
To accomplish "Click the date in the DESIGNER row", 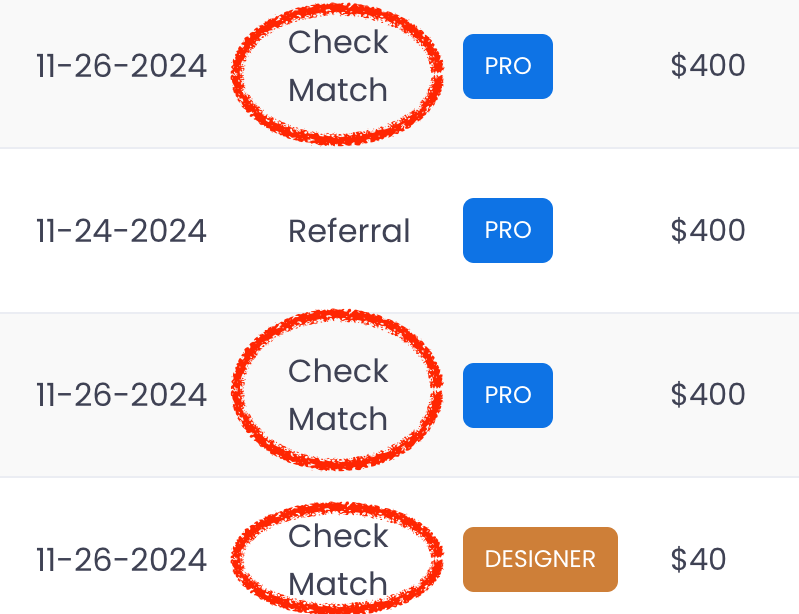I will [121, 559].
